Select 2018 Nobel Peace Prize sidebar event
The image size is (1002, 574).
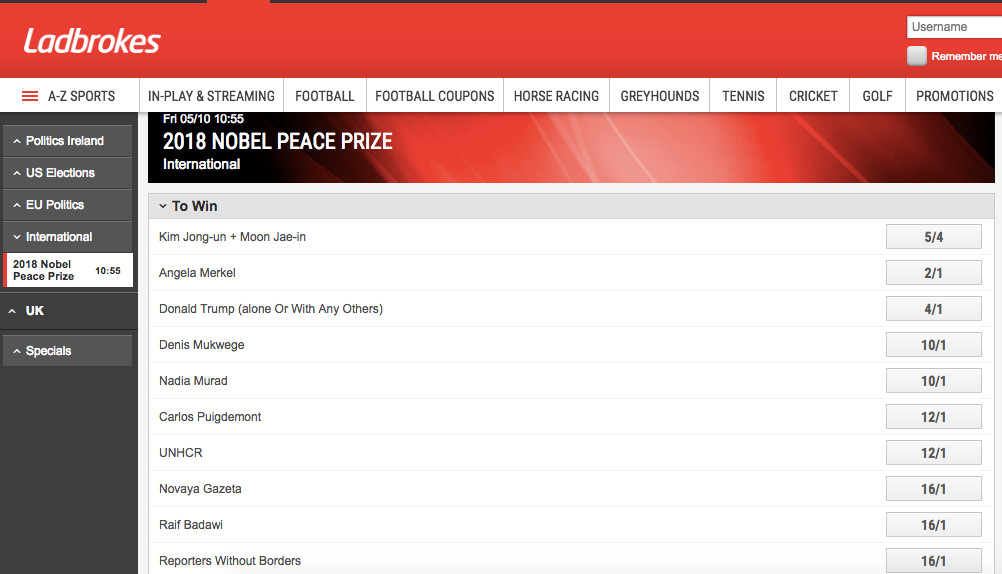click(67, 270)
